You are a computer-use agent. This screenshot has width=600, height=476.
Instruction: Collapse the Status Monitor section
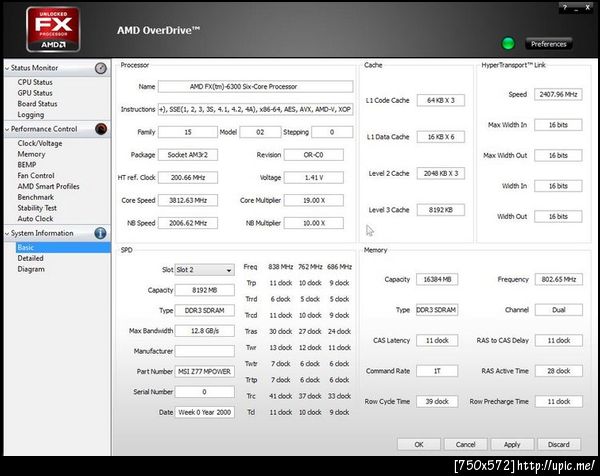tap(7, 68)
